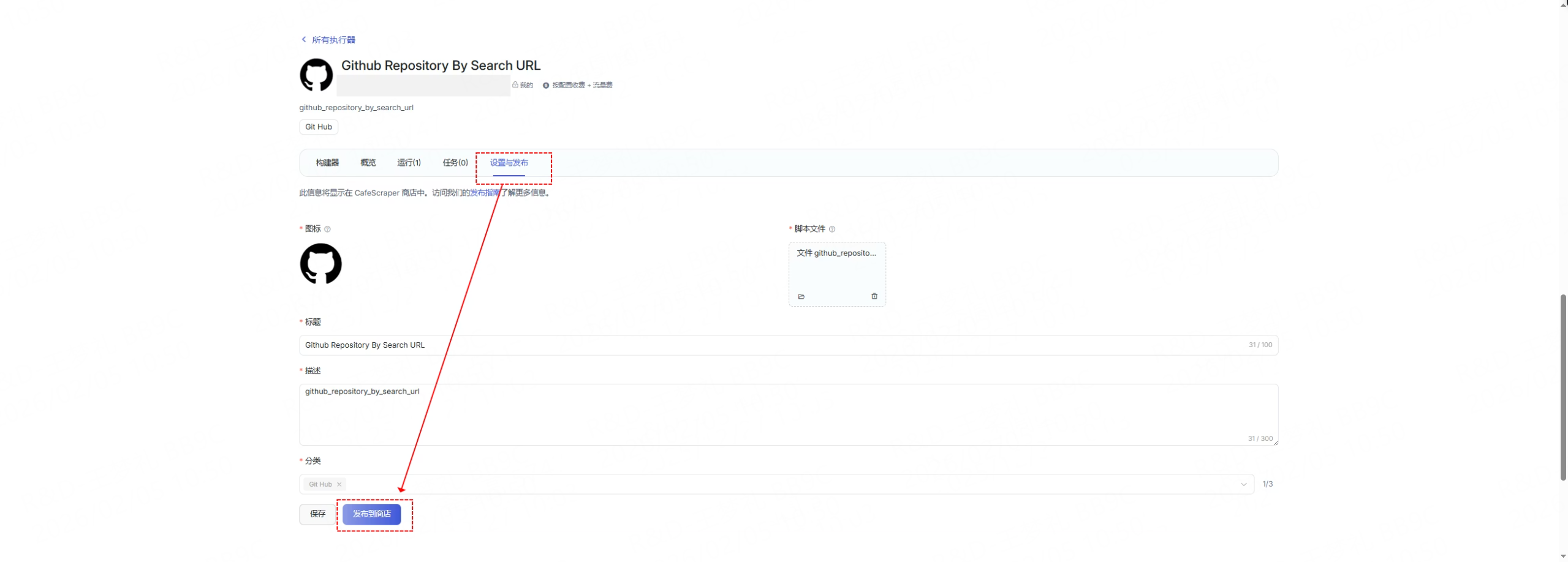Click the script file name github_reposito...

[x=836, y=253]
